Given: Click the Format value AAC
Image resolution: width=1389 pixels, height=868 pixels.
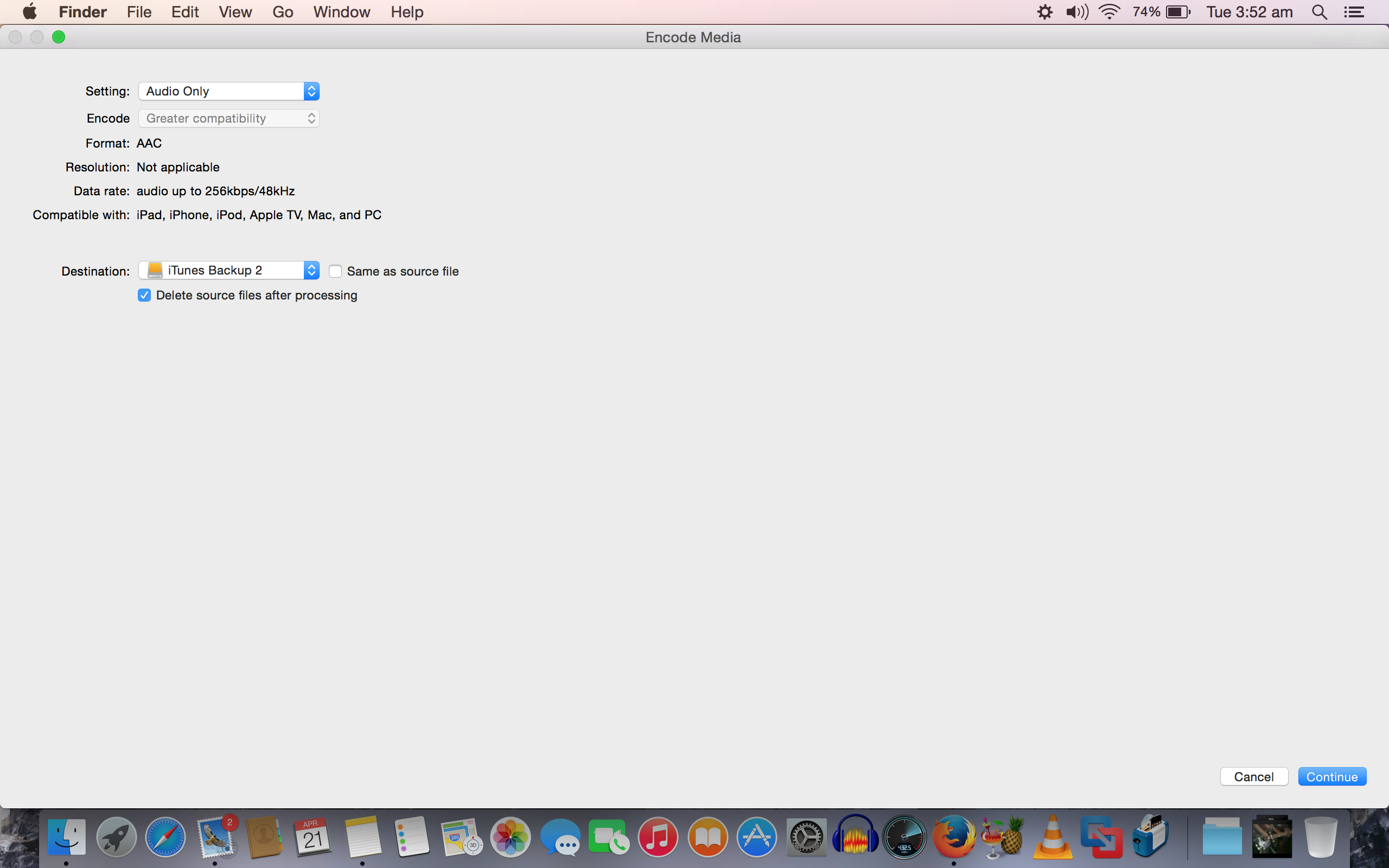Looking at the screenshot, I should point(149,143).
